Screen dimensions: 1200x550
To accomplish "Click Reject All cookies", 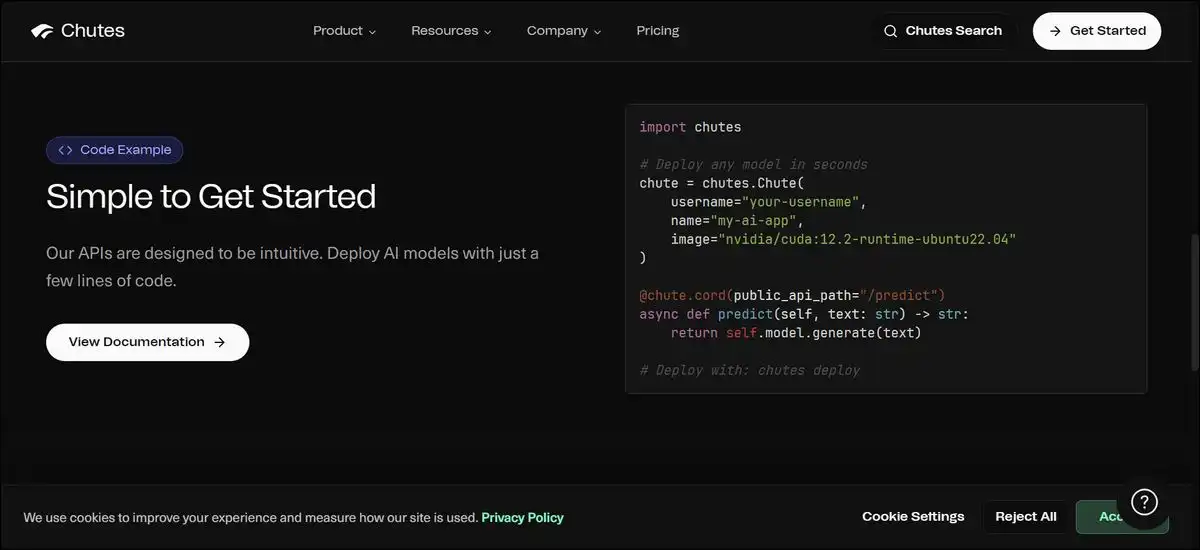I will point(1026,517).
